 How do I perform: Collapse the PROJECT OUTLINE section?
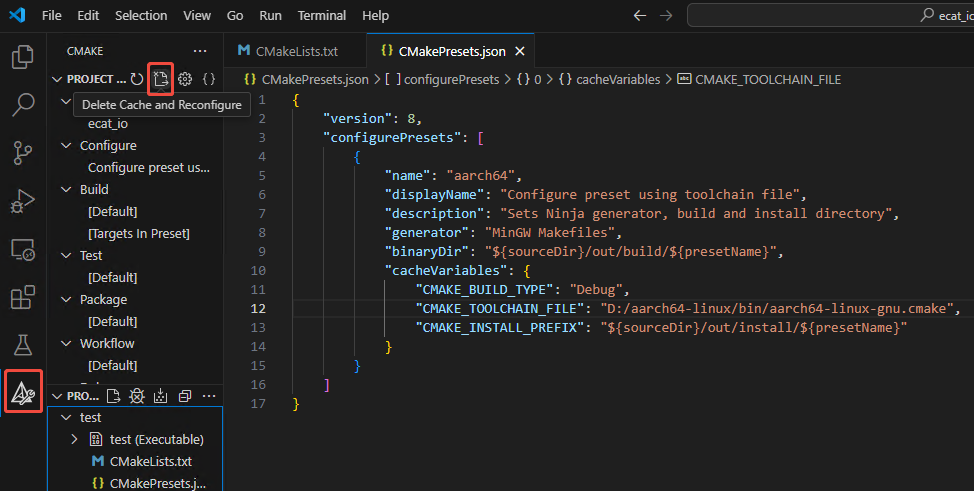pyautogui.click(x=57, y=396)
